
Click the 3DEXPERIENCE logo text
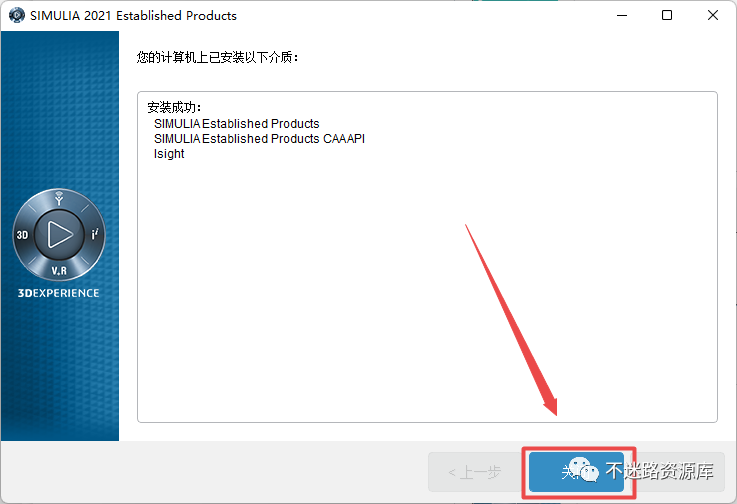click(x=58, y=293)
